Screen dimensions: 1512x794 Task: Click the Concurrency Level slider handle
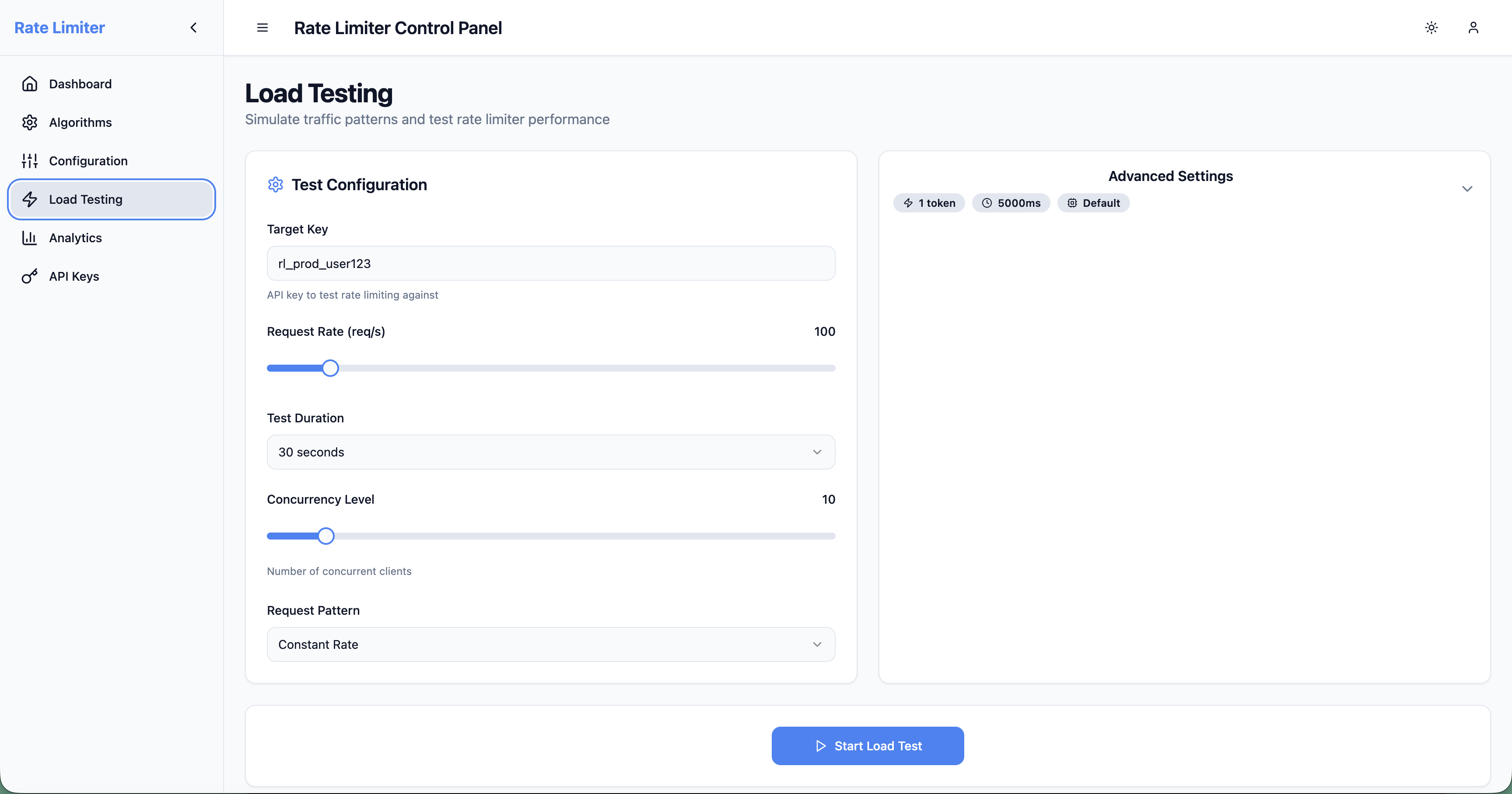(326, 536)
